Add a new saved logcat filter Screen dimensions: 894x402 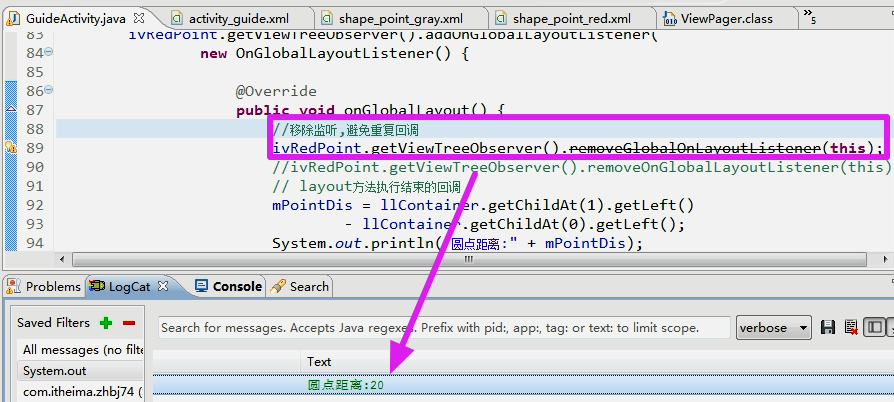coord(105,323)
